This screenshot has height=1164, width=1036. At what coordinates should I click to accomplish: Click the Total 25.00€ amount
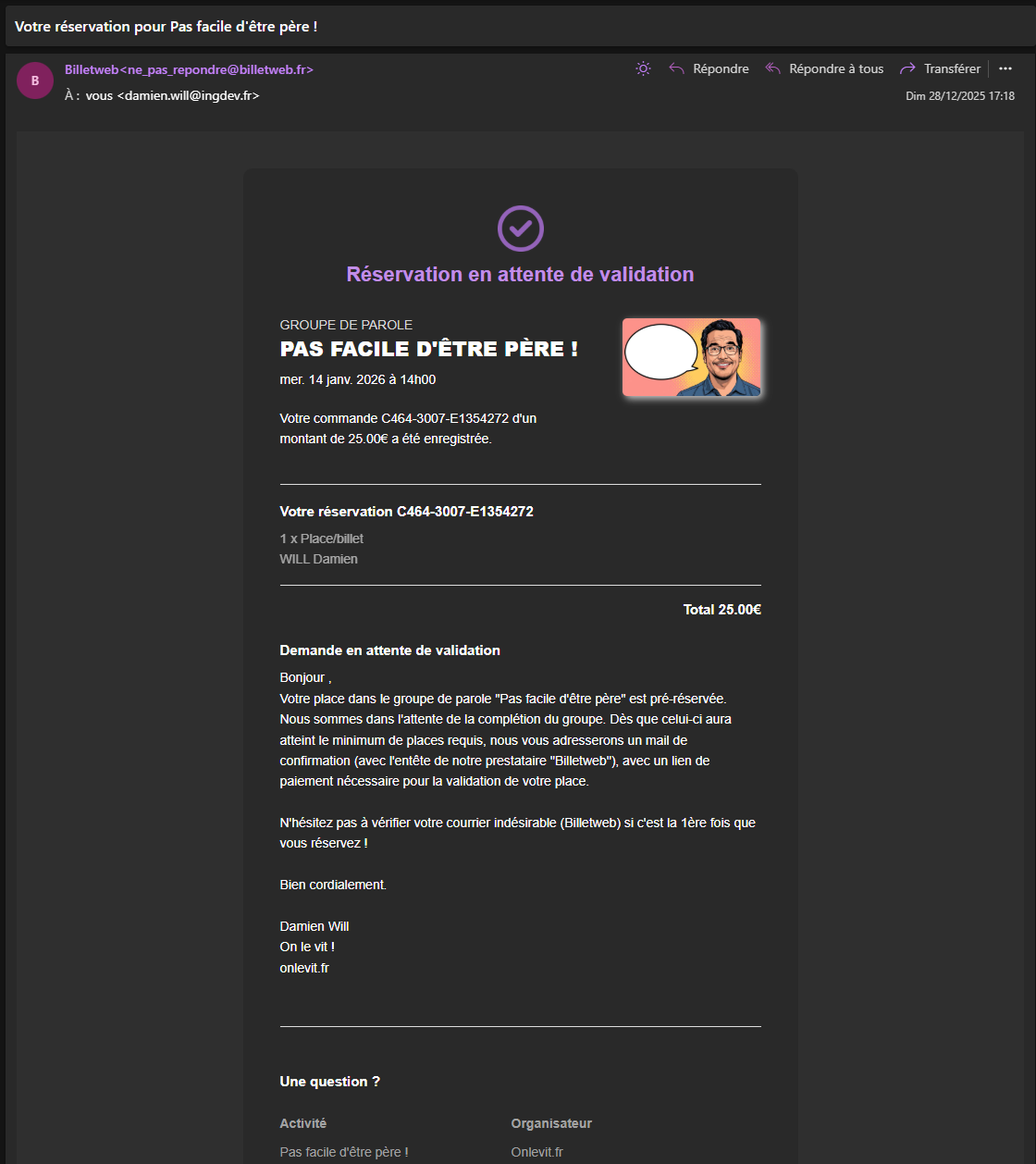pos(721,609)
